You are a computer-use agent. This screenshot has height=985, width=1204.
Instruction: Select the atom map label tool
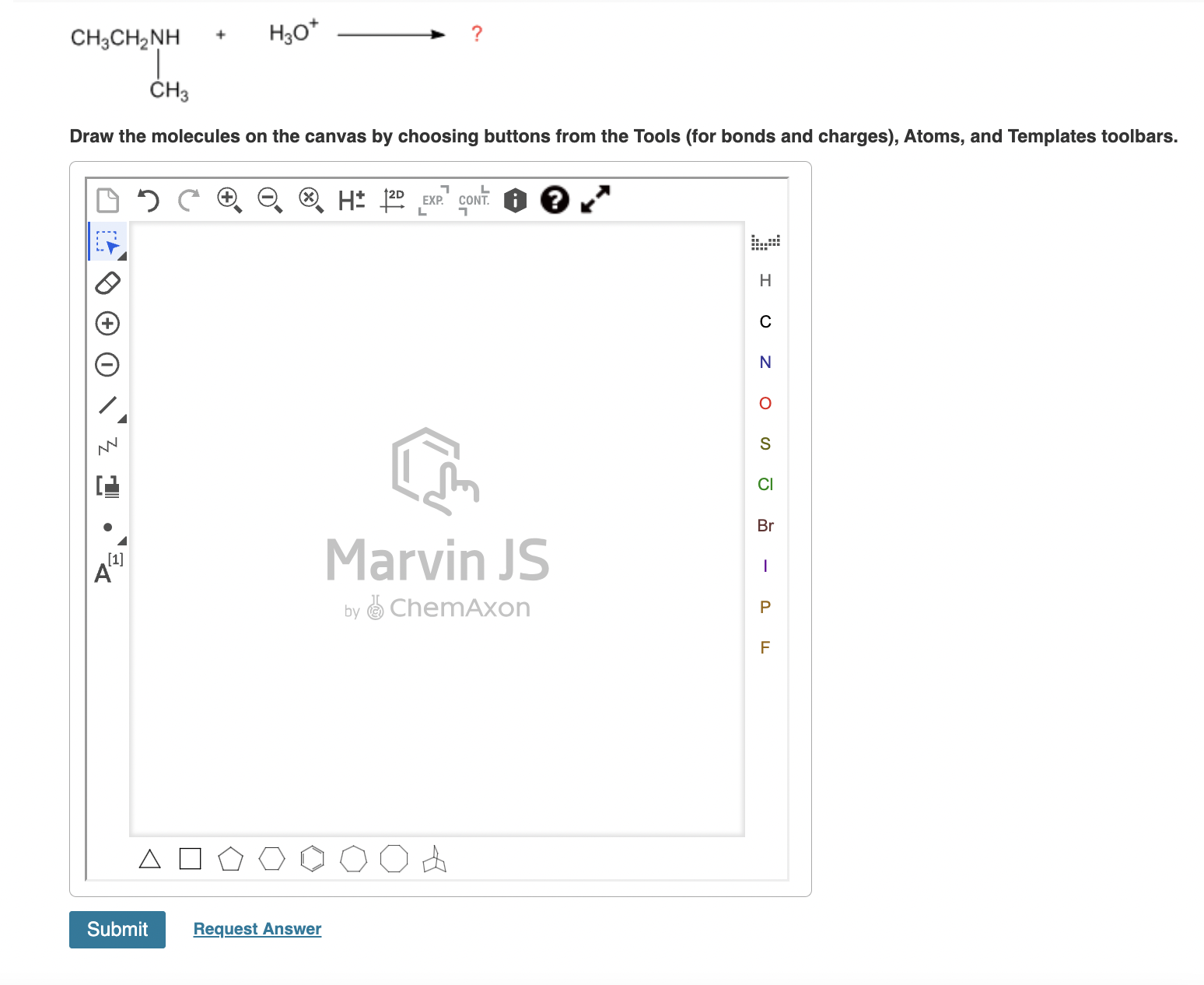click(108, 569)
